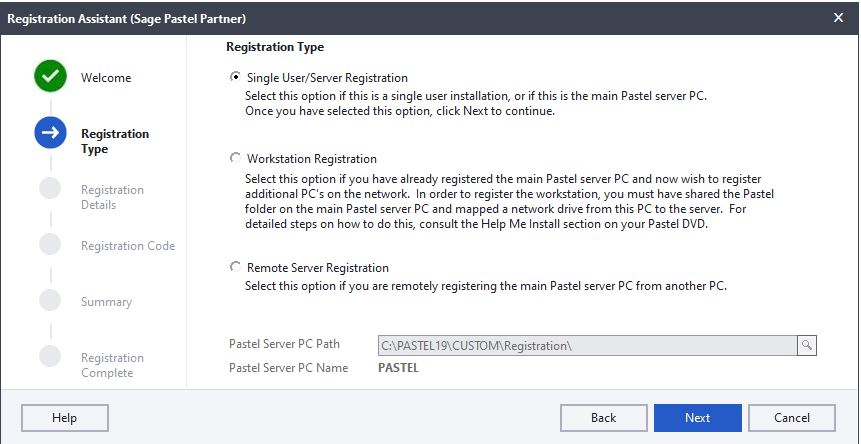Go to Registration Details step label
Screen dimensions: 861x444
click(113, 197)
